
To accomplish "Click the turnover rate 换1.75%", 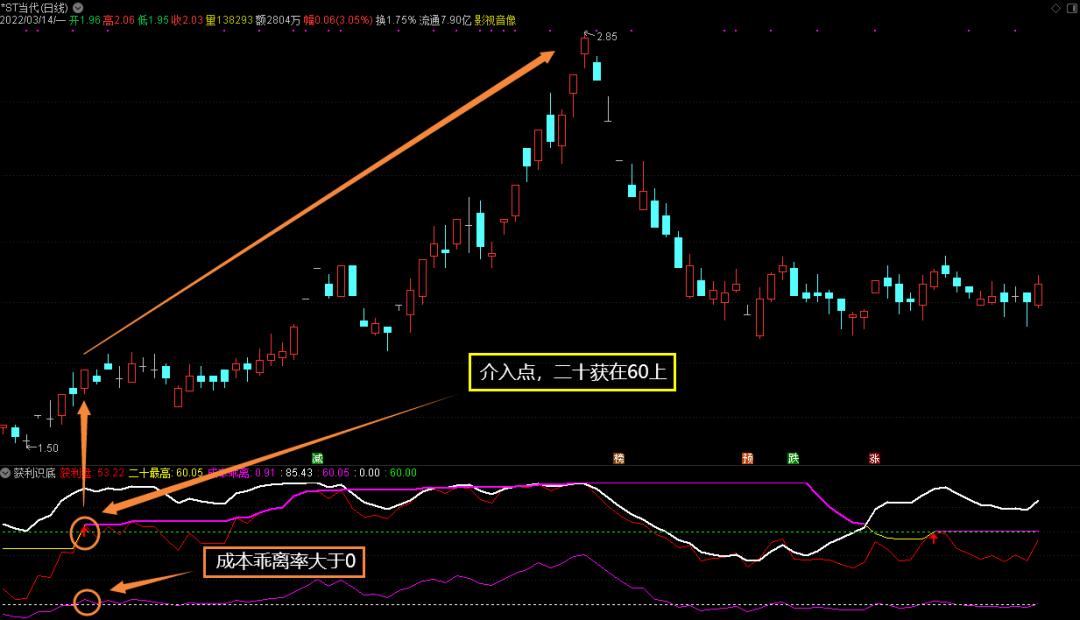I will [x=396, y=21].
